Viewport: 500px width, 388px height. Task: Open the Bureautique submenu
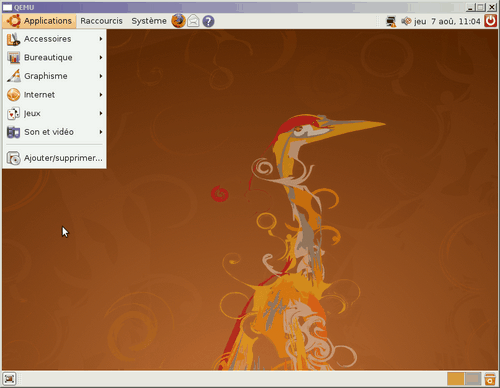point(54,58)
